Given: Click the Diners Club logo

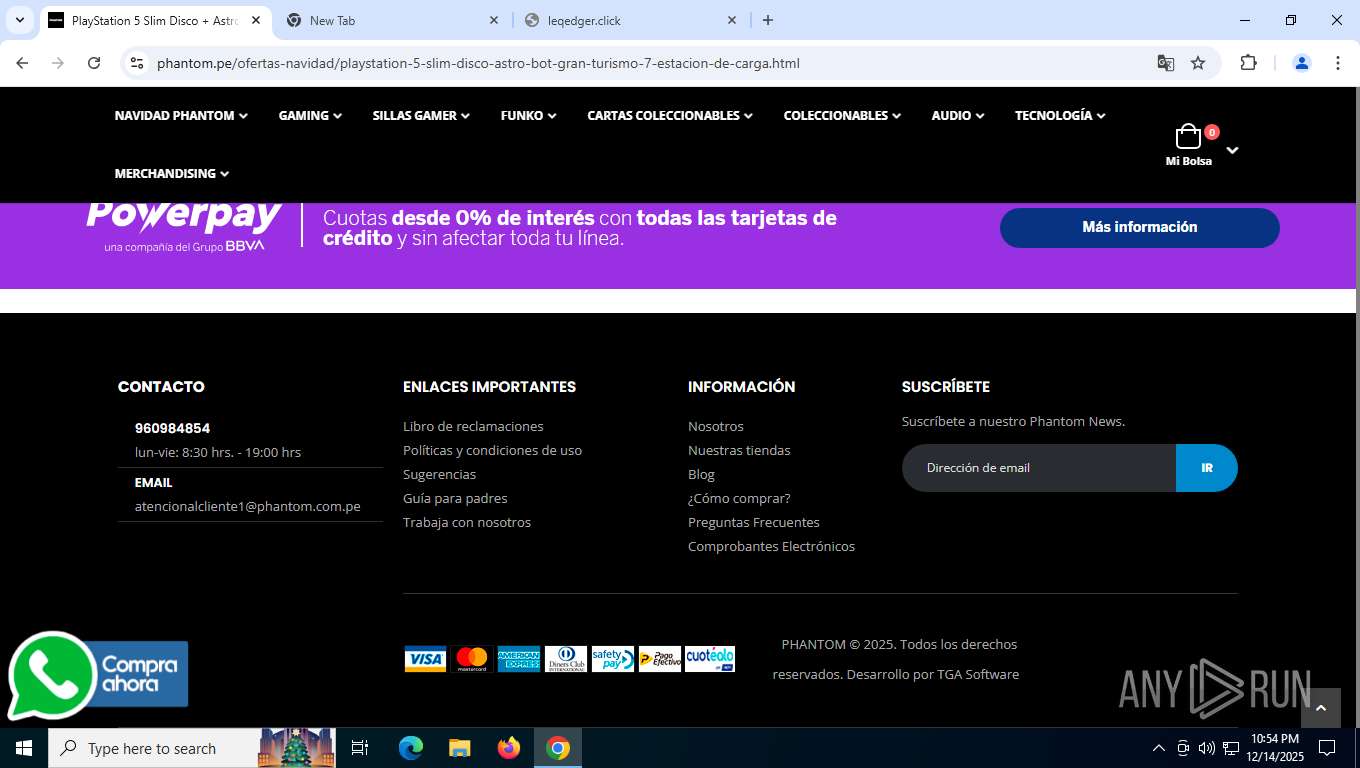Looking at the screenshot, I should tap(566, 659).
